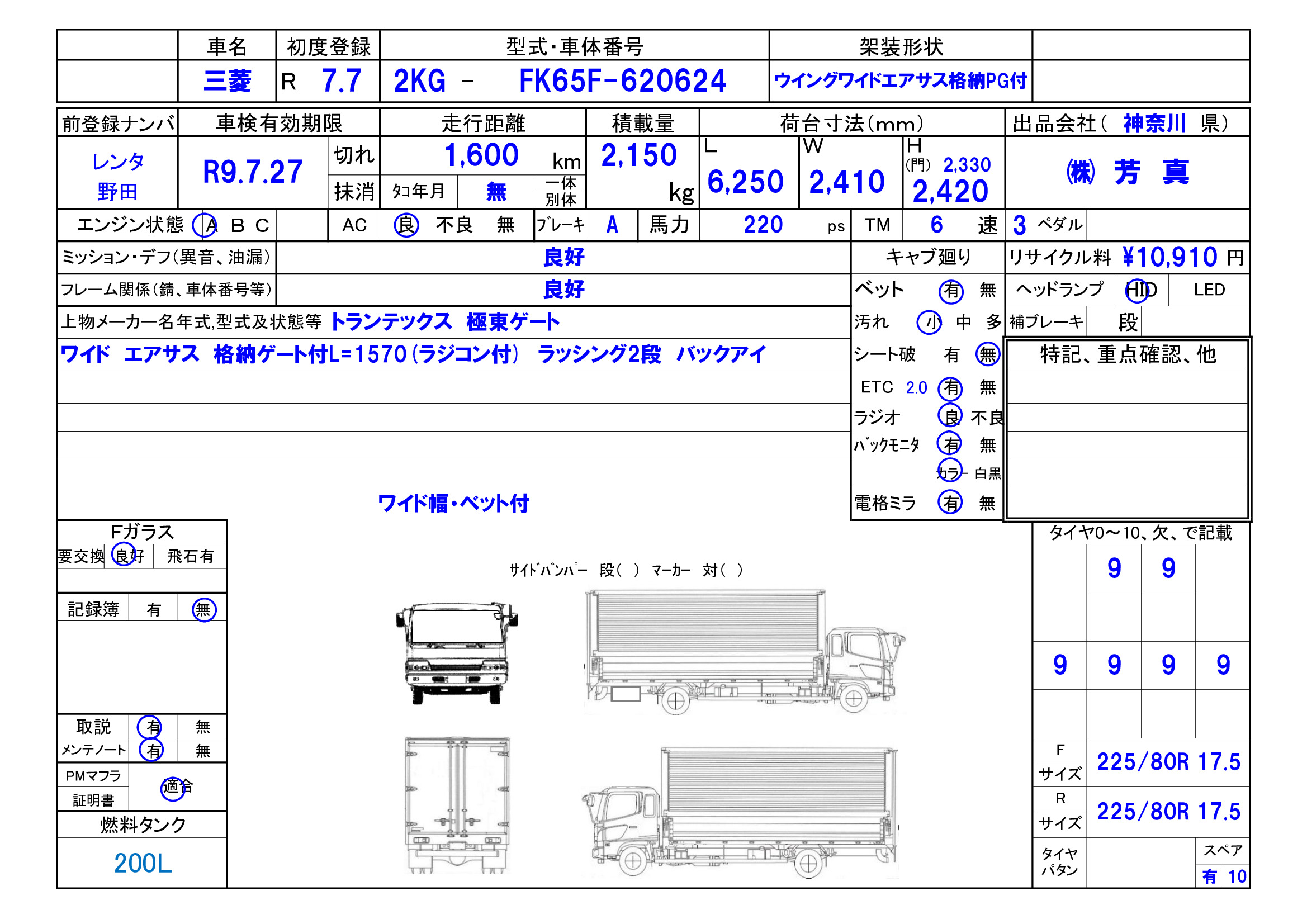
Task: Click the rear view truck drawing
Action: point(457,805)
